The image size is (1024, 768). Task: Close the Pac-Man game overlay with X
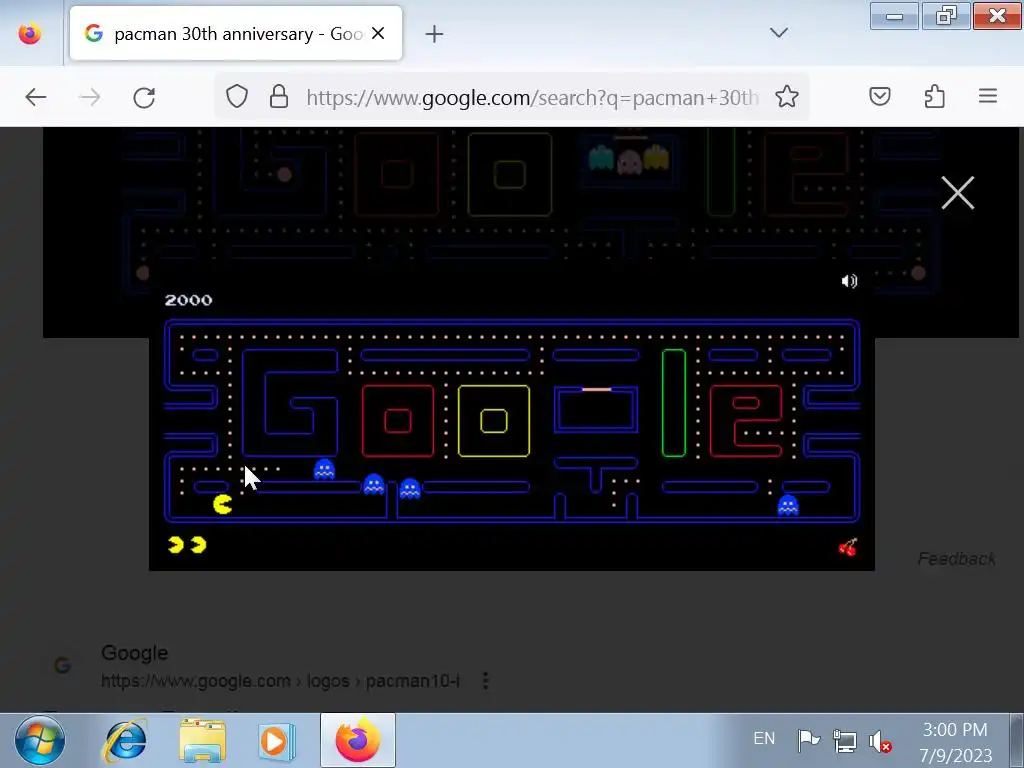[957, 193]
